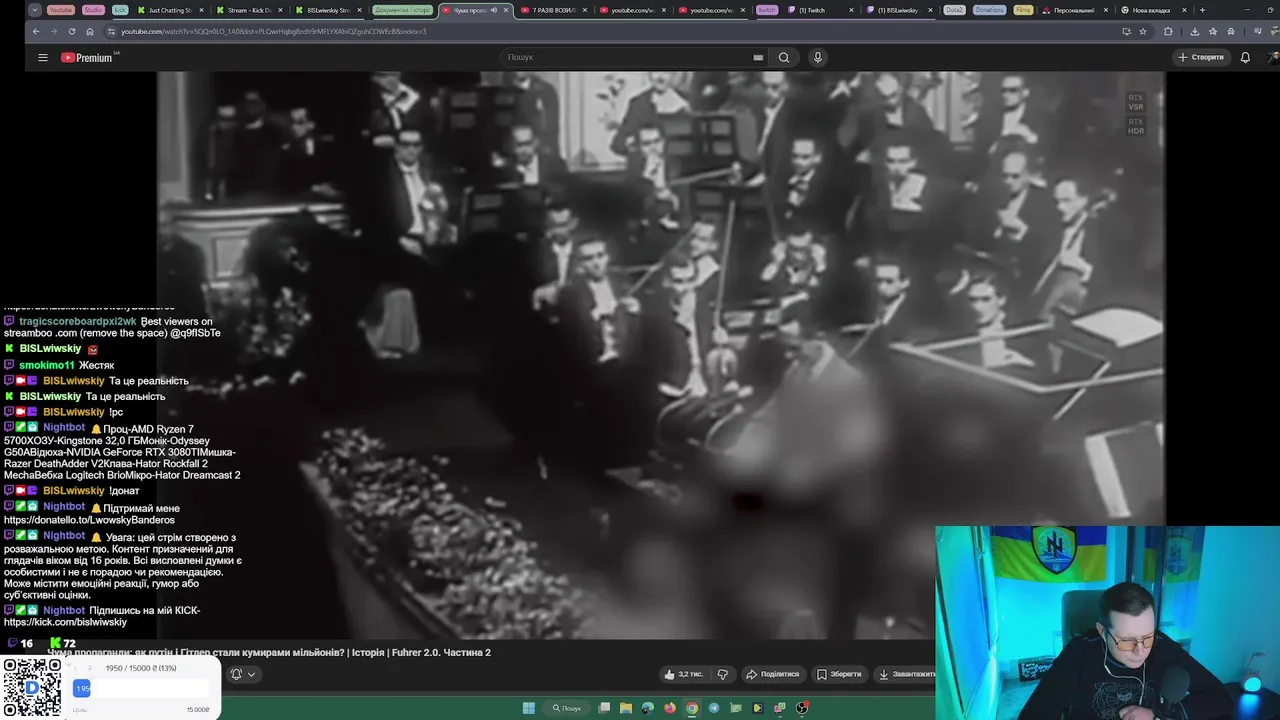Image resolution: width=1280 pixels, height=720 pixels.
Task: Open Telegram from the taskbar
Action: (x=714, y=708)
